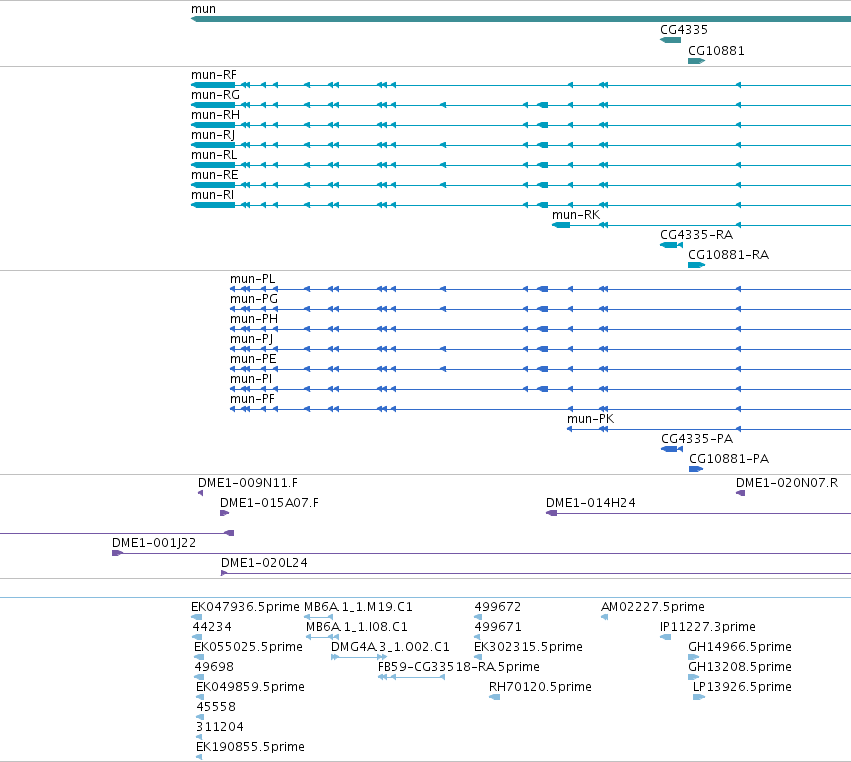851x762 pixels.
Task: Pick the mun-PF protein label
Action: pos(252,398)
